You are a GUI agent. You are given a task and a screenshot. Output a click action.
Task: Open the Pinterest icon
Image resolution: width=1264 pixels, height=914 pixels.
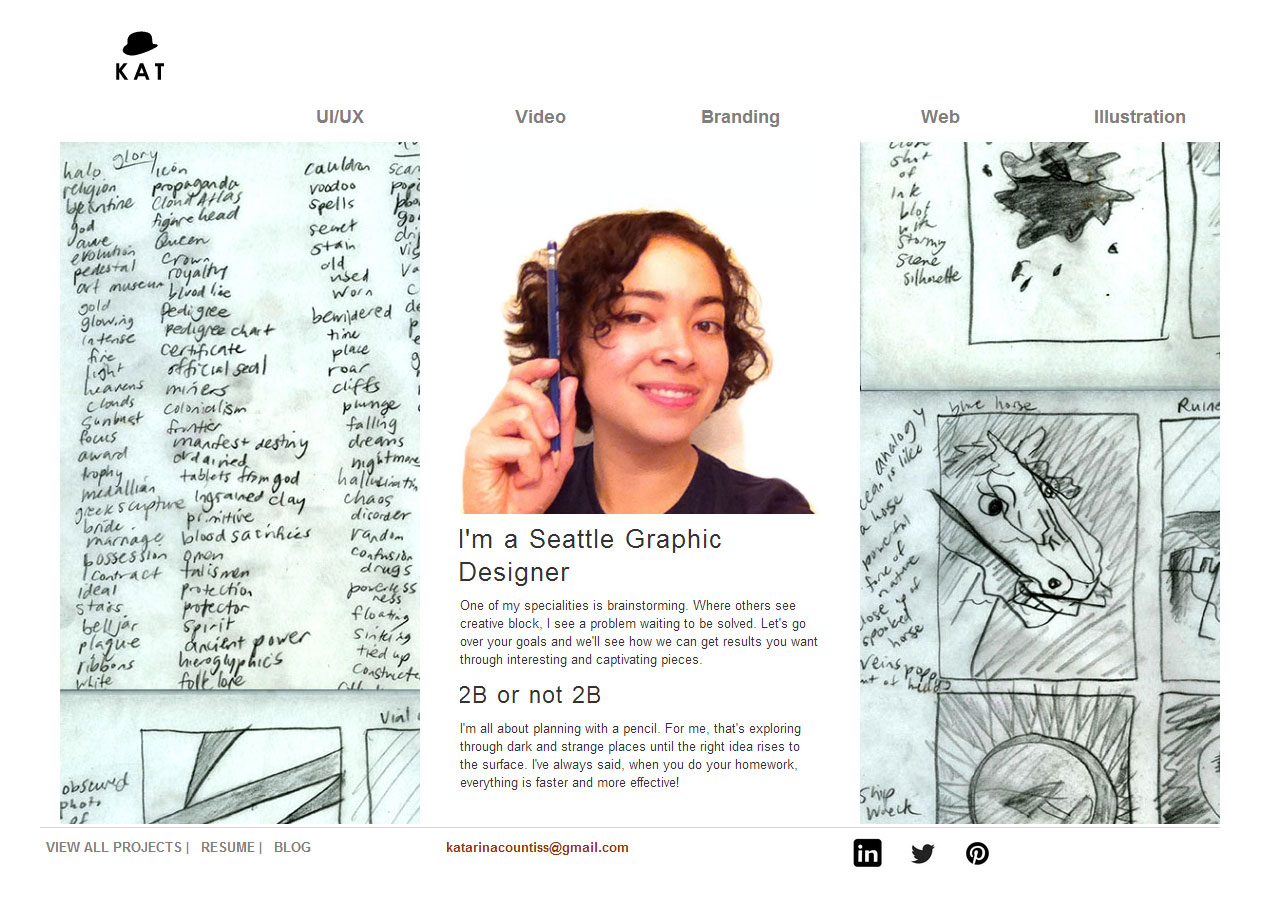point(977,853)
